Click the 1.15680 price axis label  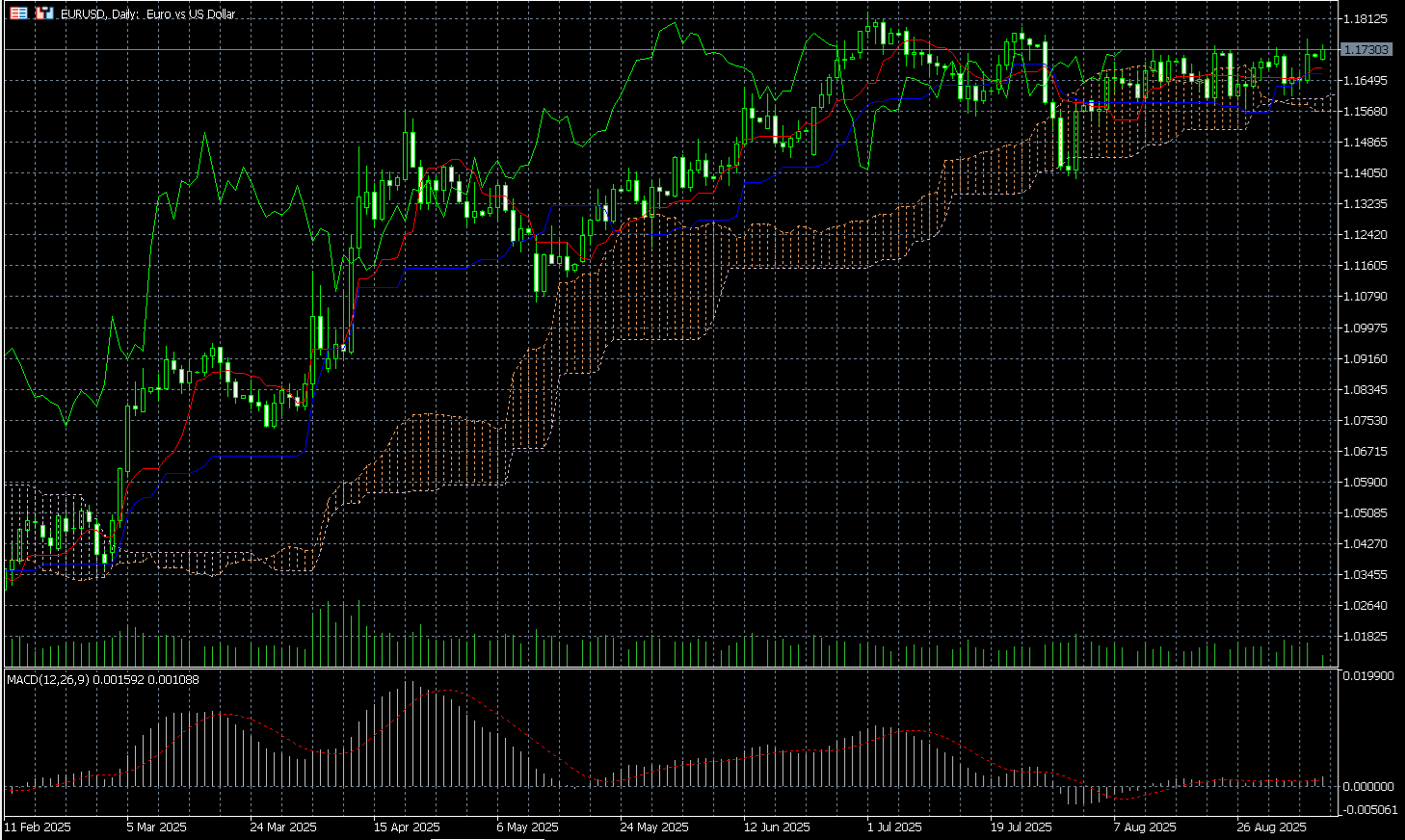[1365, 112]
